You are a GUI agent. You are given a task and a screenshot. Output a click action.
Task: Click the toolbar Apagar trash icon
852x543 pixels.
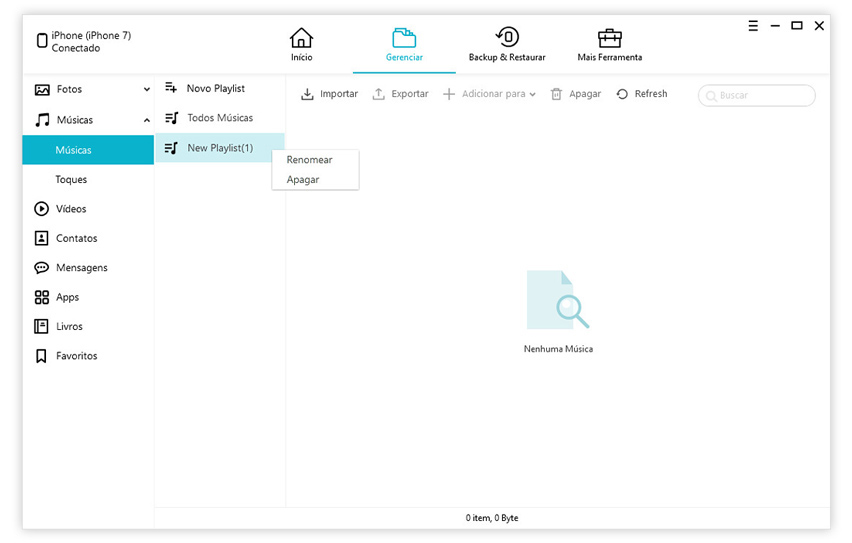556,94
